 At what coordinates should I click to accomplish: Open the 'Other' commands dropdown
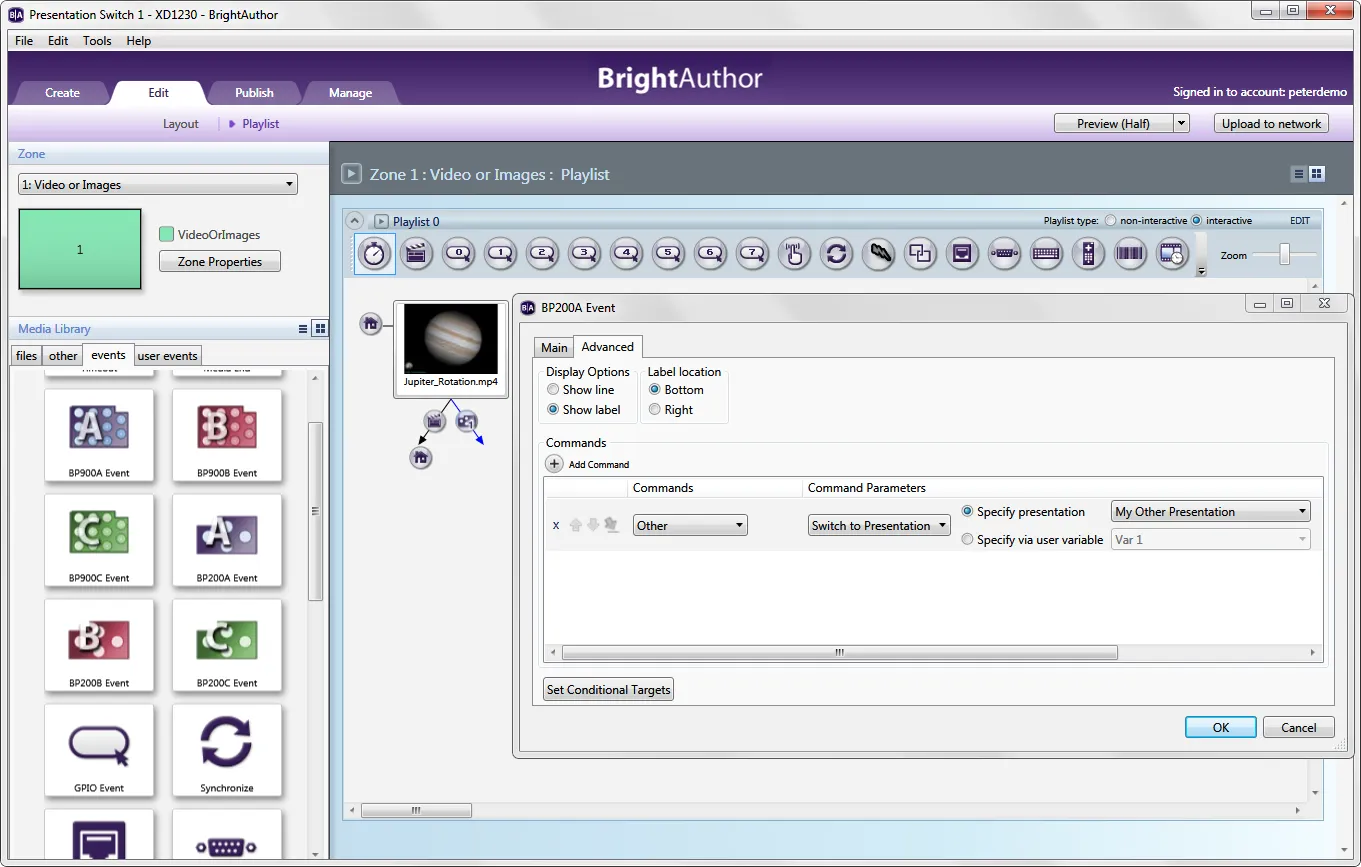(690, 526)
